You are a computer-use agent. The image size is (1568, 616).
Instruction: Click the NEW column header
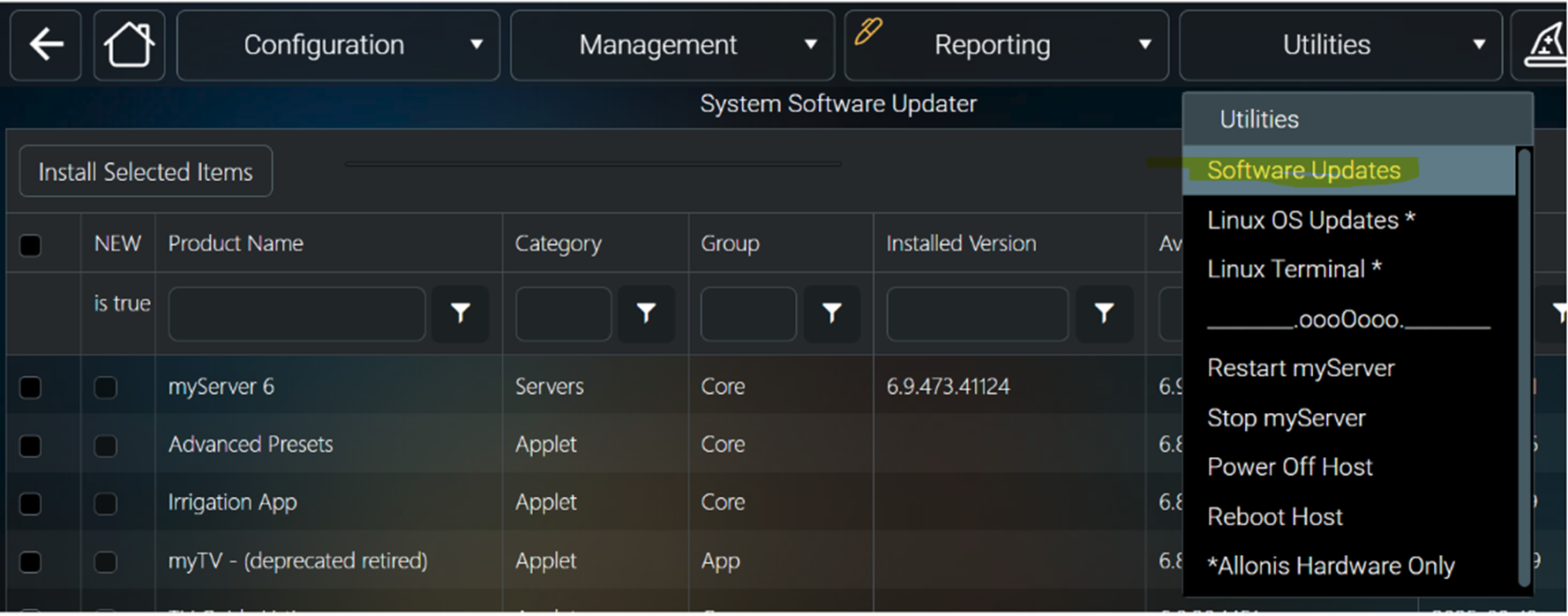117,244
